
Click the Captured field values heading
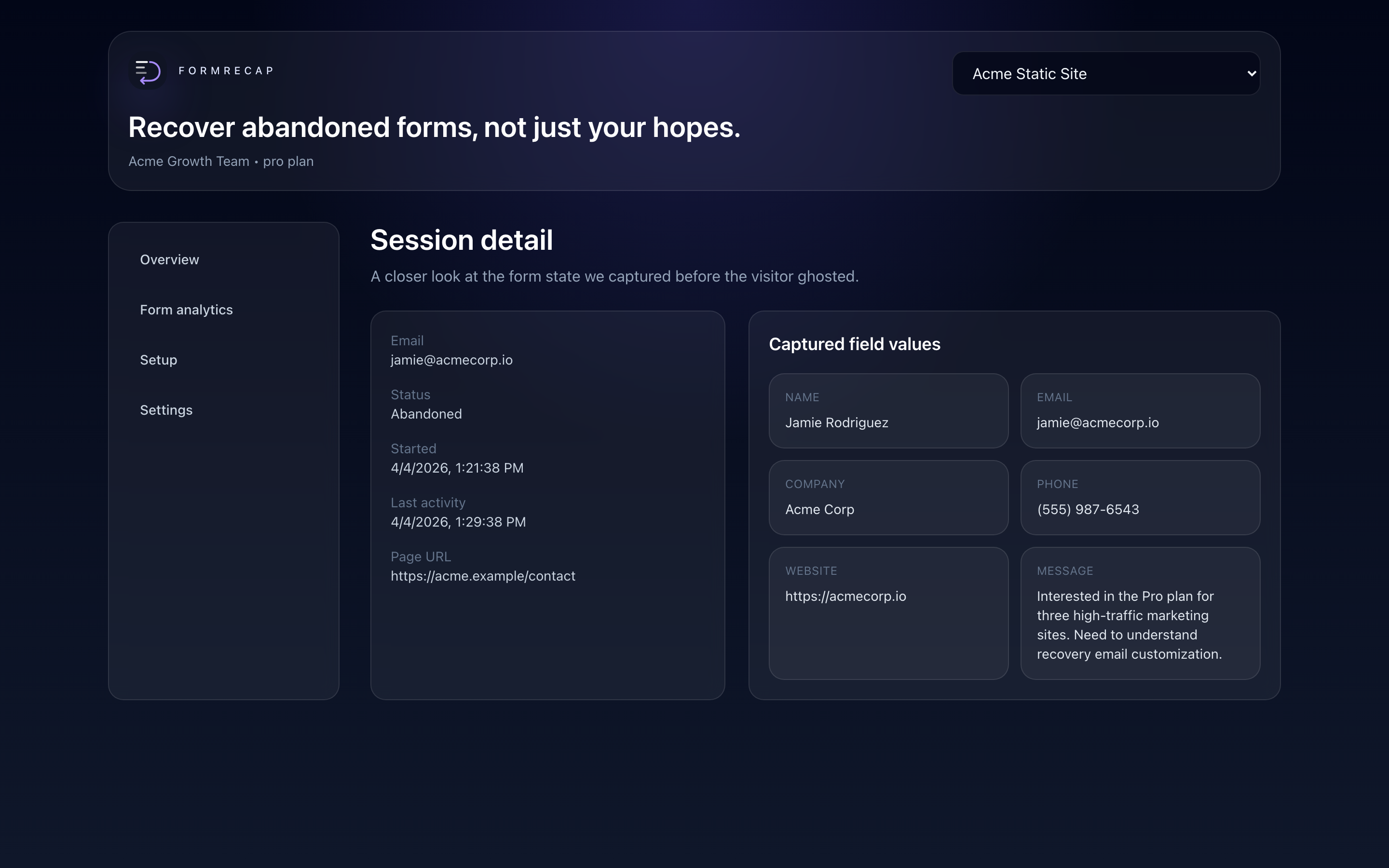click(854, 344)
